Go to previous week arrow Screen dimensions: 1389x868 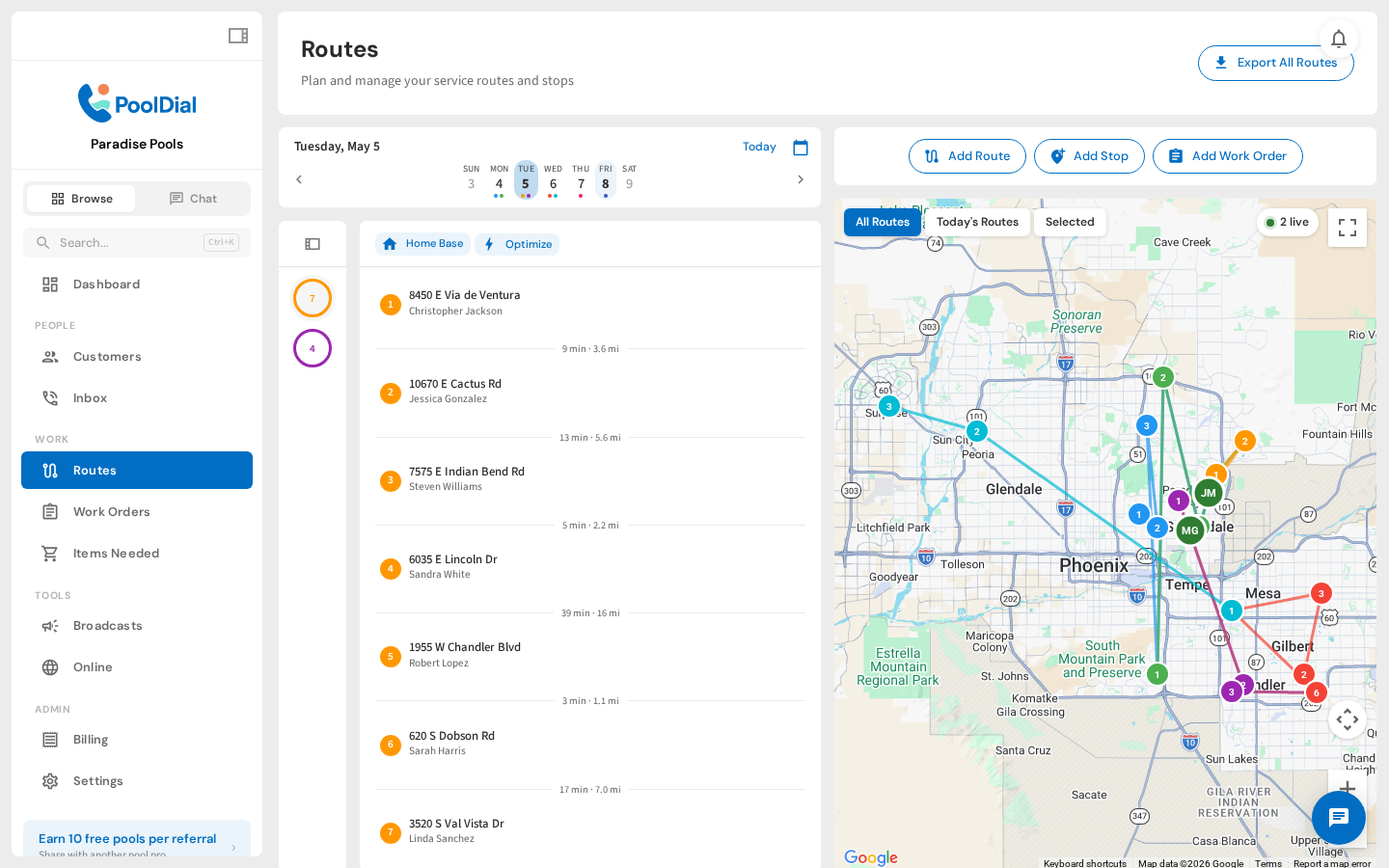[299, 179]
